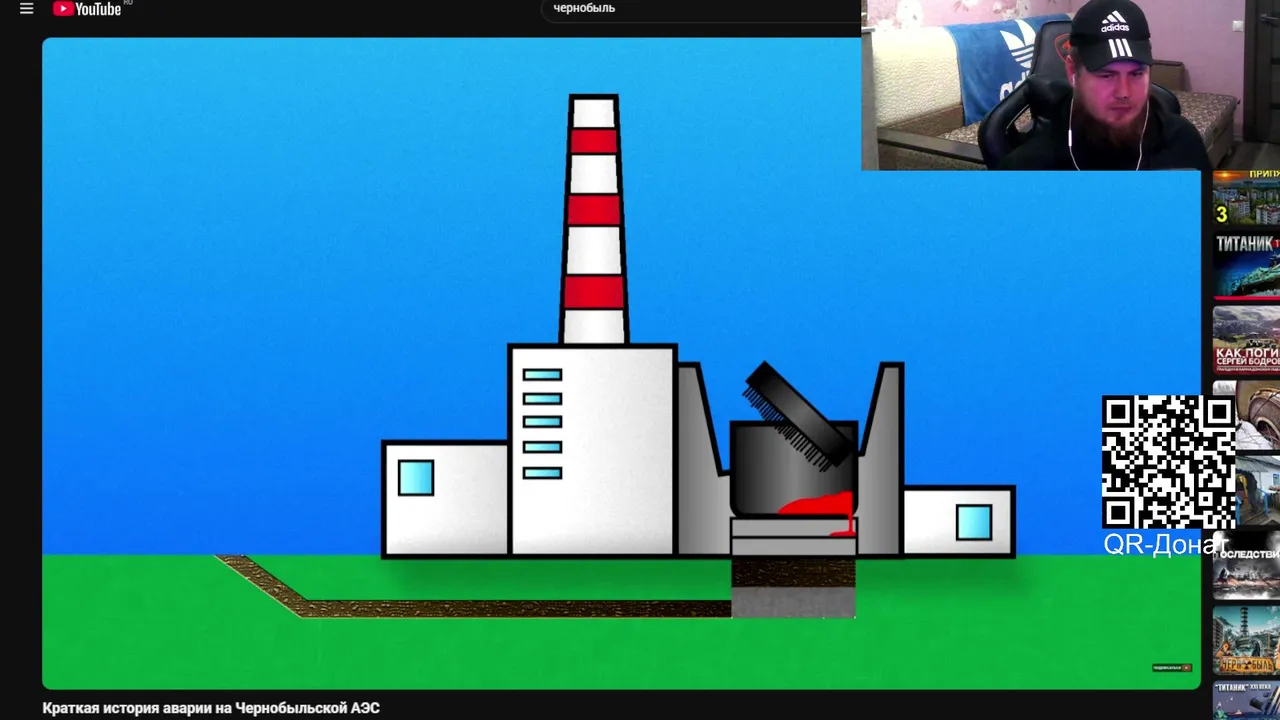Image resolution: width=1280 pixels, height=720 pixels.
Task: Open the "ТИТАНИК" recommended video with ship
Action: click(x=1246, y=267)
